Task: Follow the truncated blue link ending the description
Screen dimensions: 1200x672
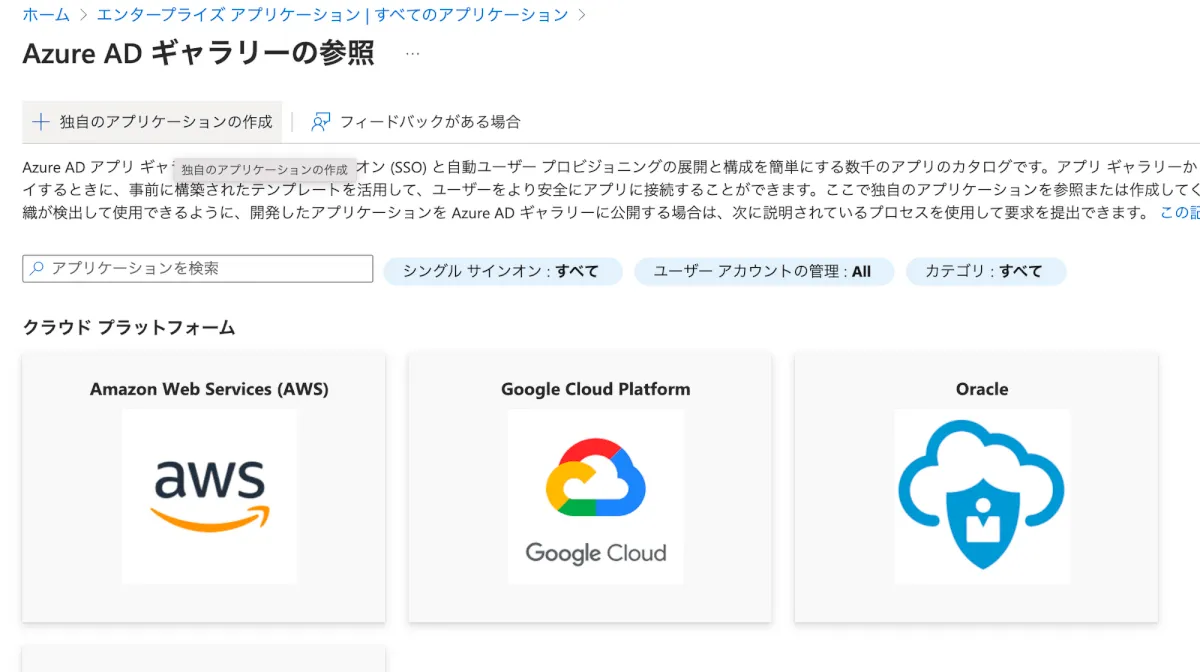Action: click(1180, 212)
